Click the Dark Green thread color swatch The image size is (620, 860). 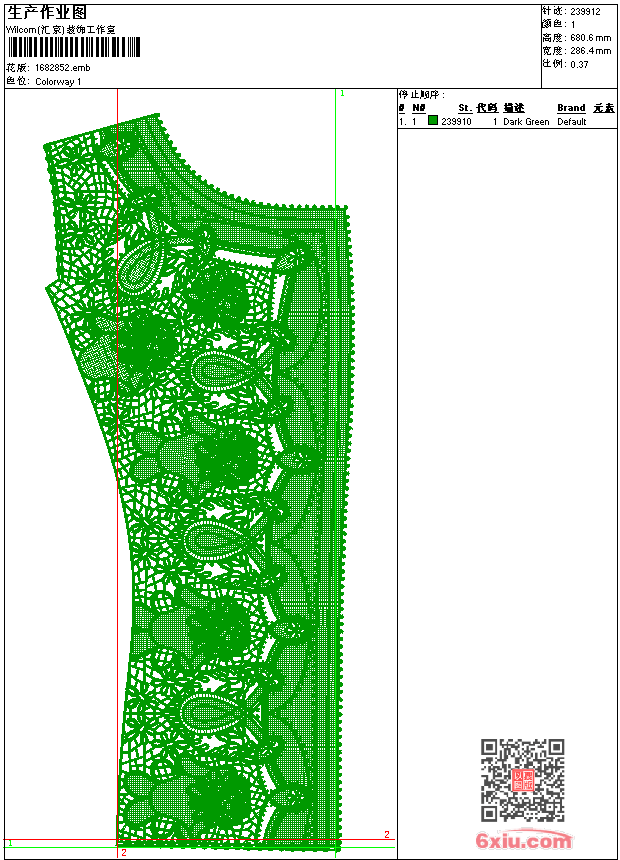click(x=433, y=120)
